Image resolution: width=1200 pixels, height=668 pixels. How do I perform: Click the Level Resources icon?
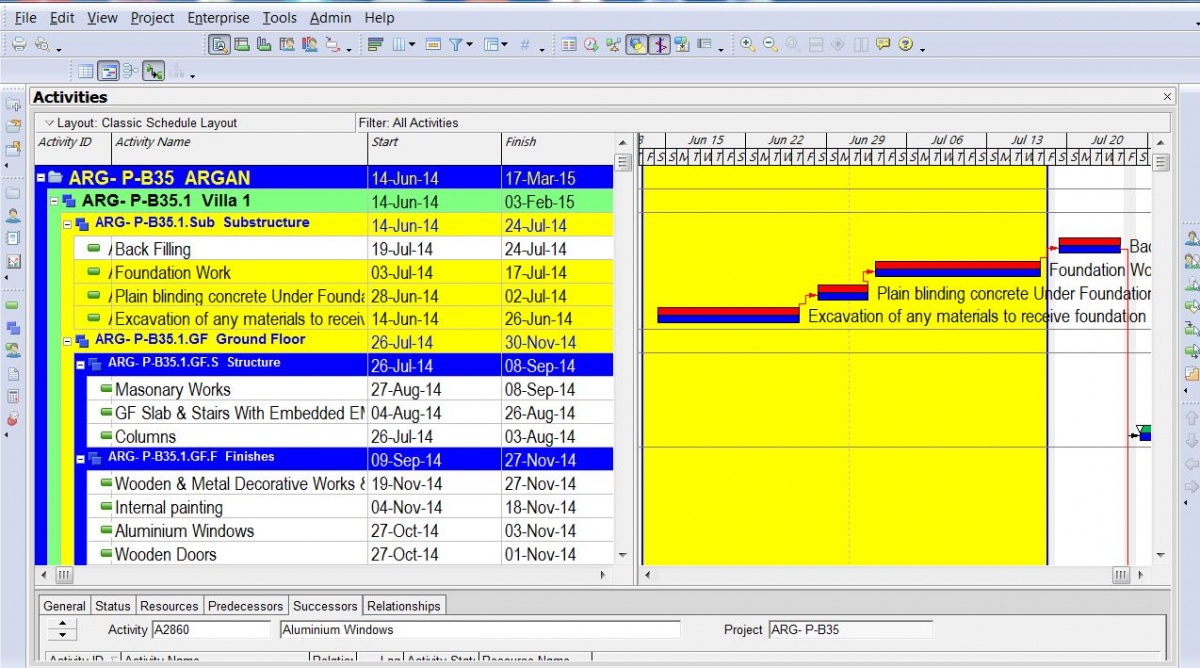coord(613,44)
